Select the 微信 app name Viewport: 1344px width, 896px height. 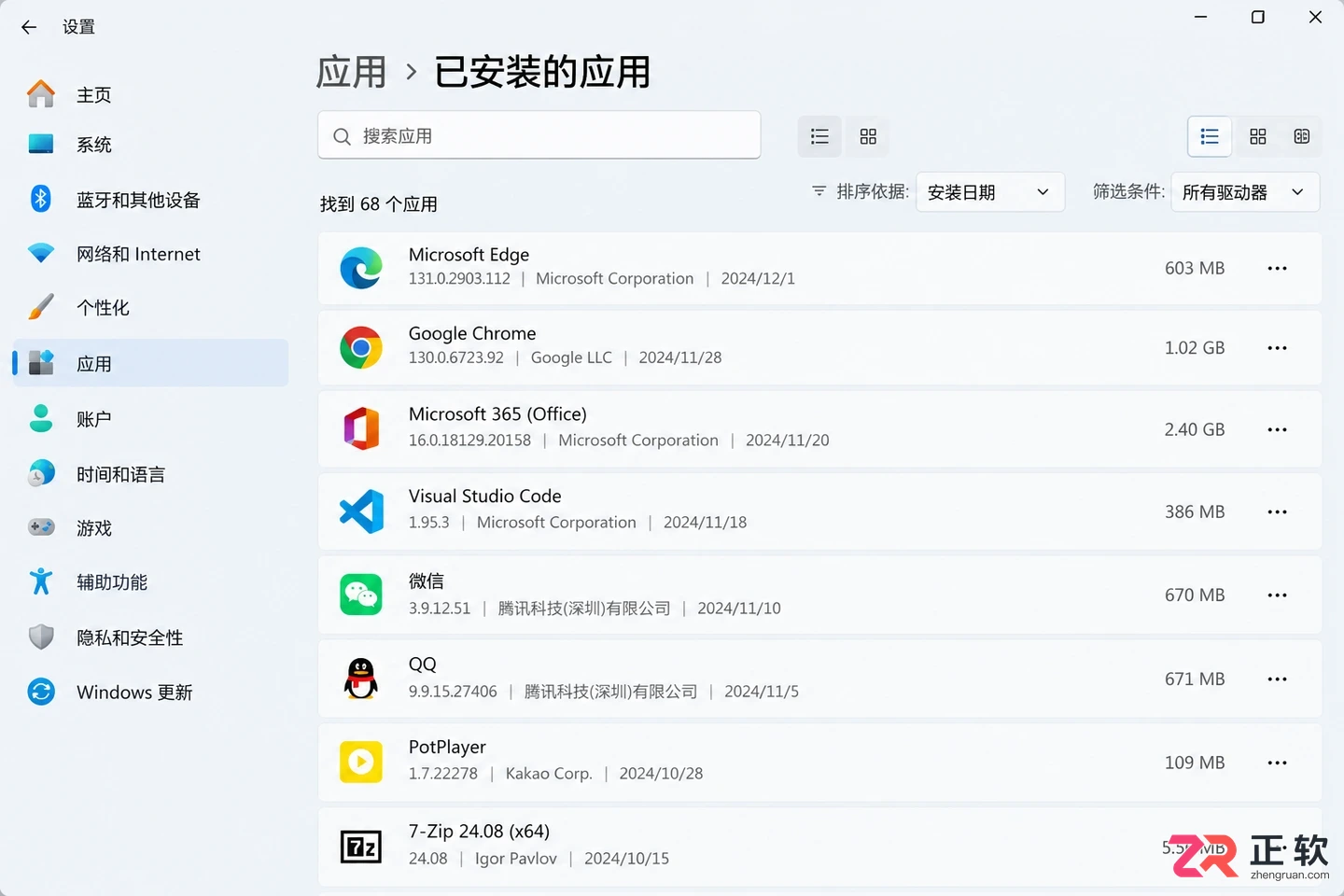[x=427, y=581]
